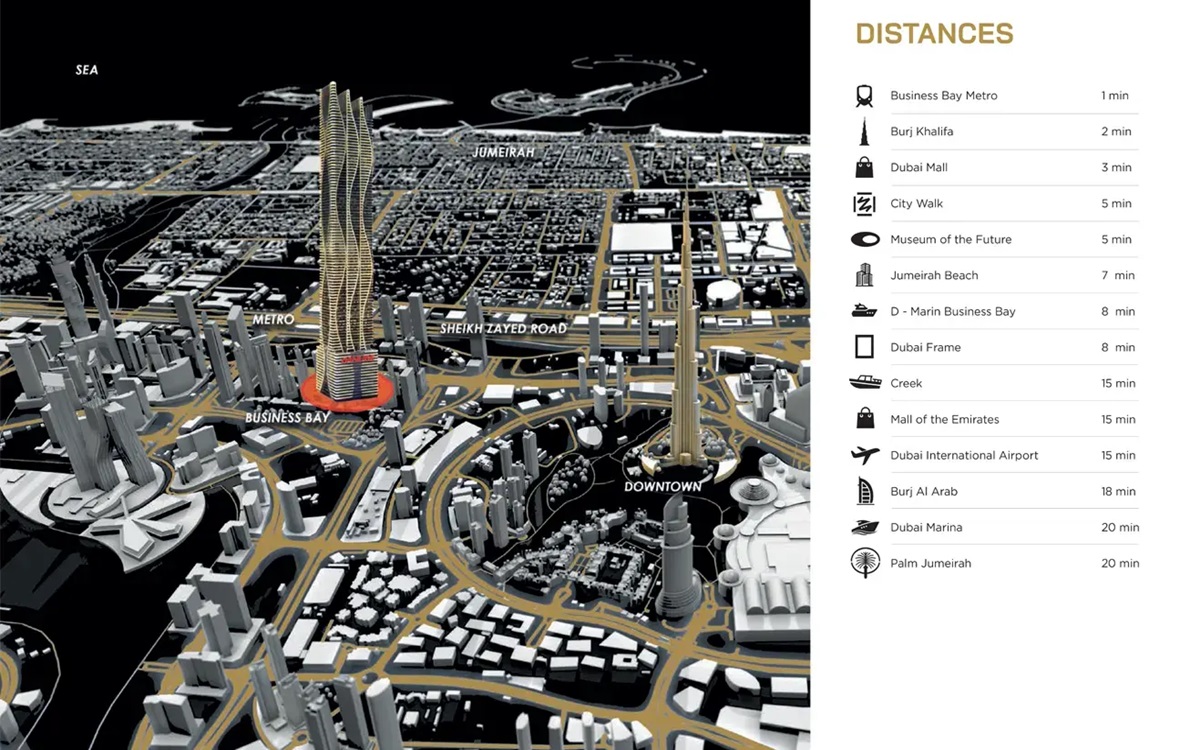Click the Jumeirah label on the map
The image size is (1200, 750).
click(504, 152)
